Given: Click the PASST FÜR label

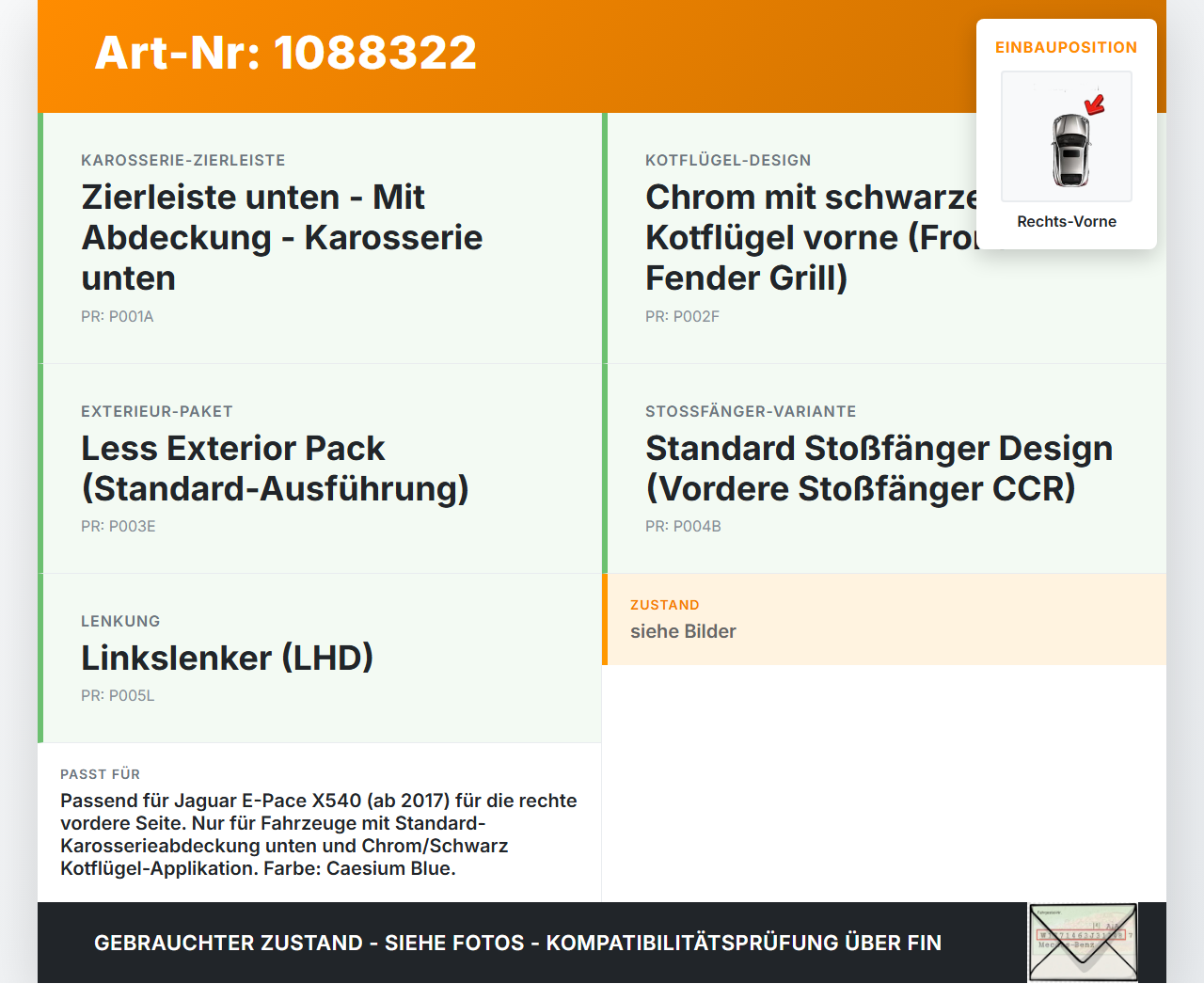Looking at the screenshot, I should pos(100,774).
